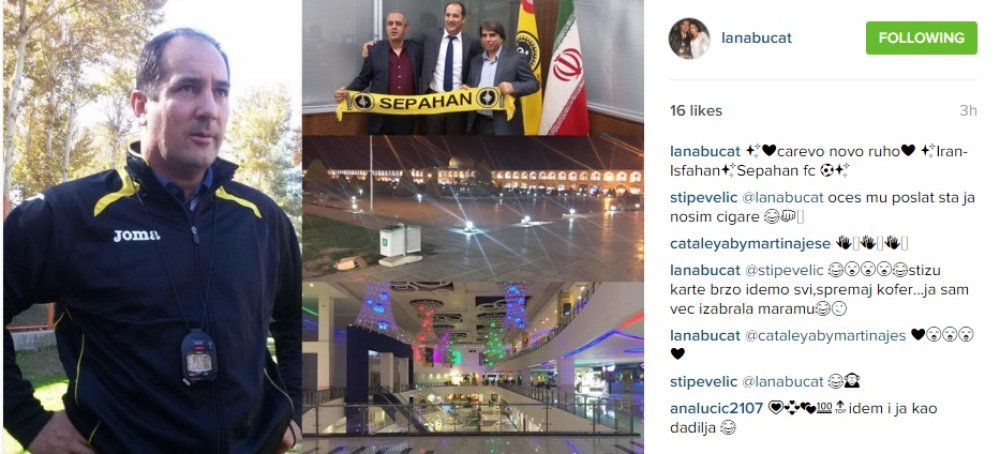Viewport: 1000px width, 454px height.
Task: Click the clapping hands emoji comment
Action: (872, 243)
